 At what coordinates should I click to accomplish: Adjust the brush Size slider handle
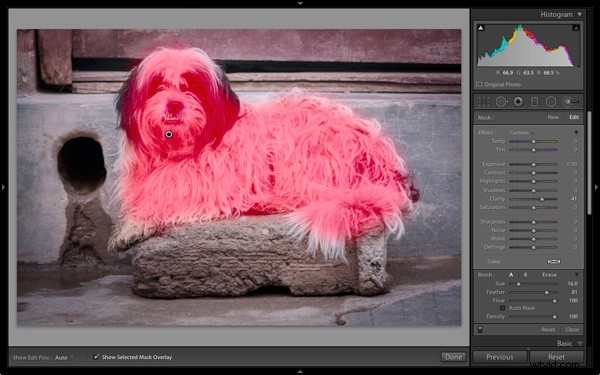point(518,284)
